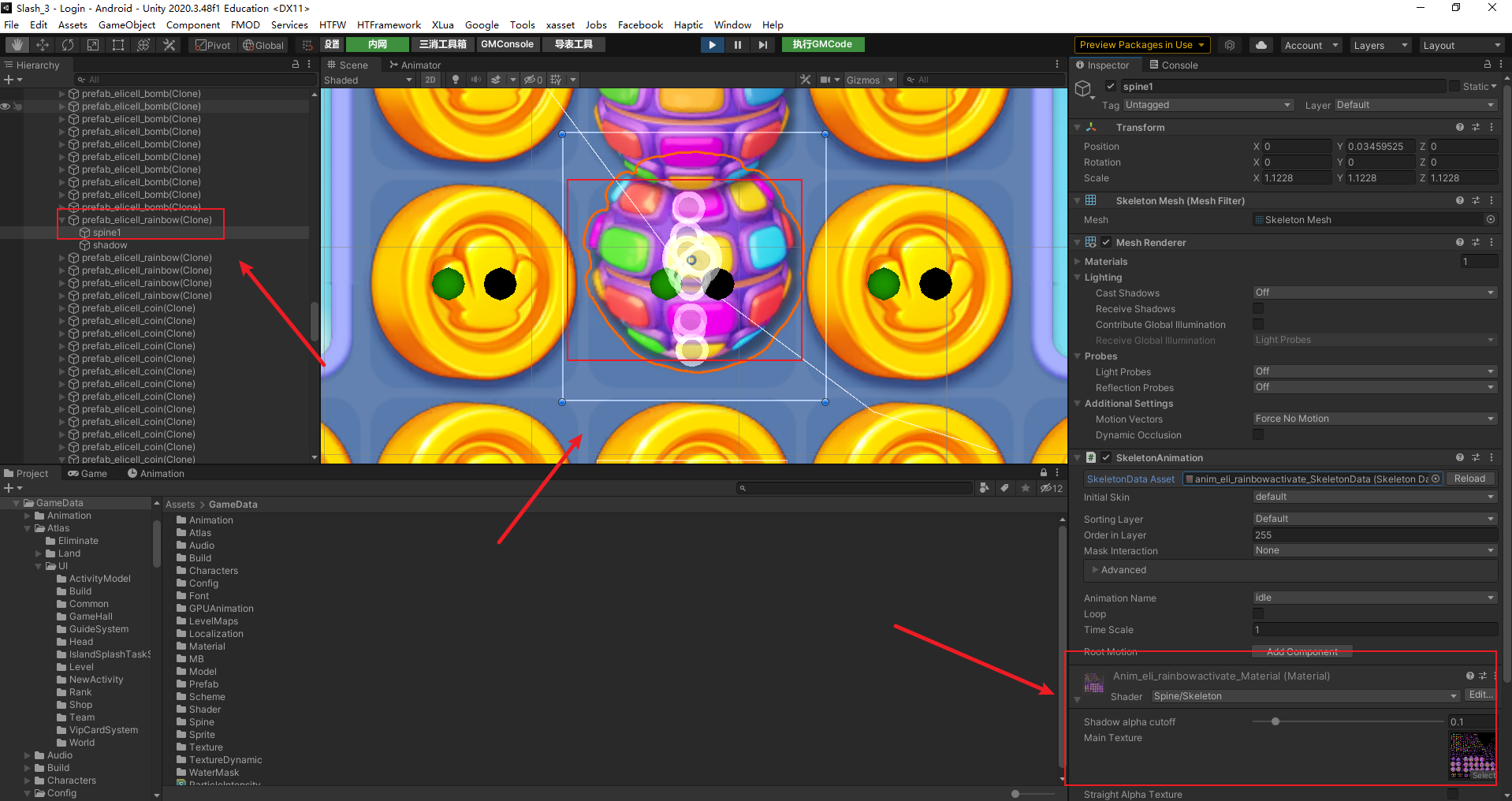
Task: Open the Layer dropdown showing Default
Action: point(1416,105)
